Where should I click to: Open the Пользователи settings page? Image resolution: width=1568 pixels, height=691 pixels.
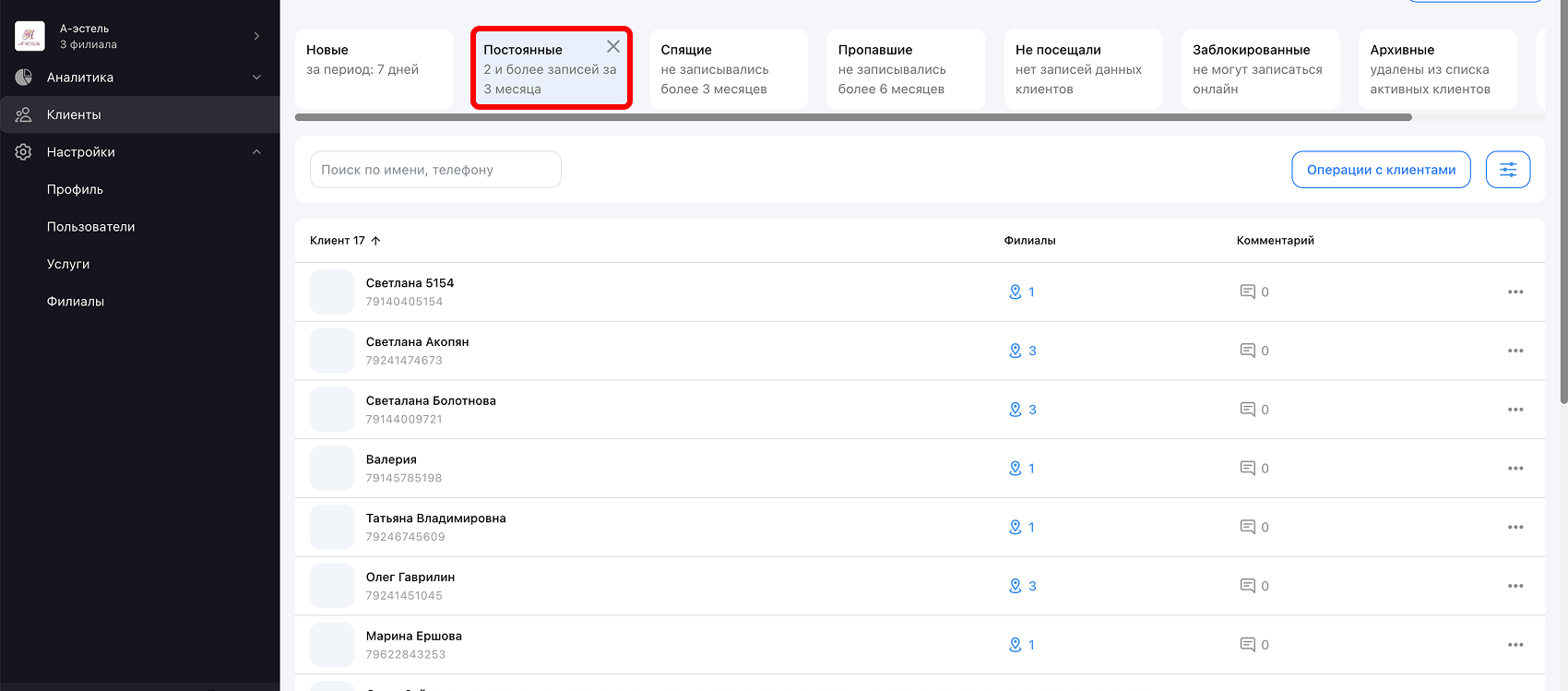pyautogui.click(x=90, y=227)
